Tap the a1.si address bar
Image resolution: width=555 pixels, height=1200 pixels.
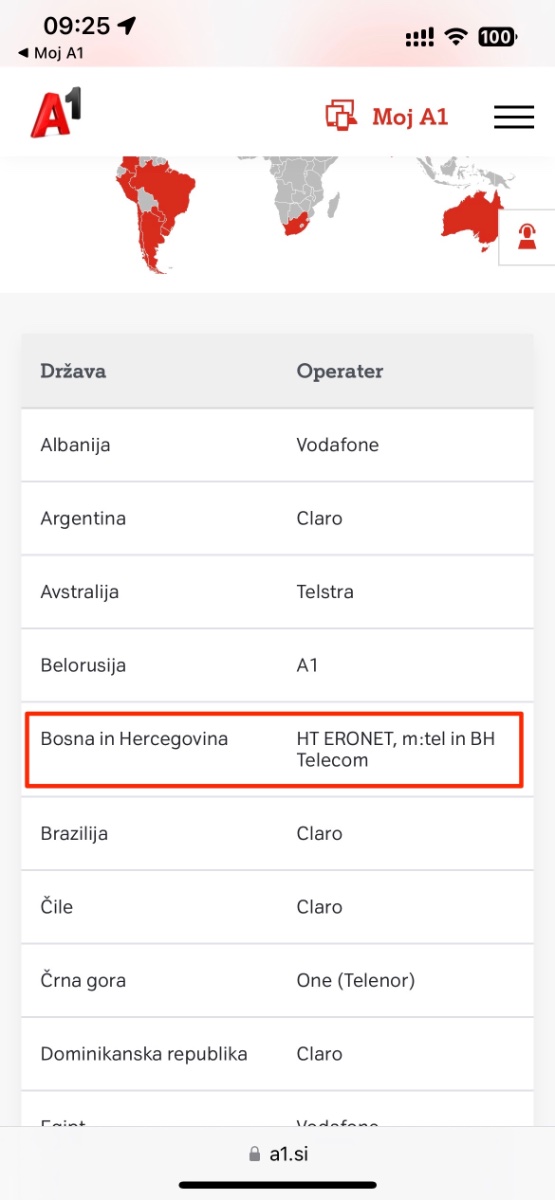[278, 1154]
